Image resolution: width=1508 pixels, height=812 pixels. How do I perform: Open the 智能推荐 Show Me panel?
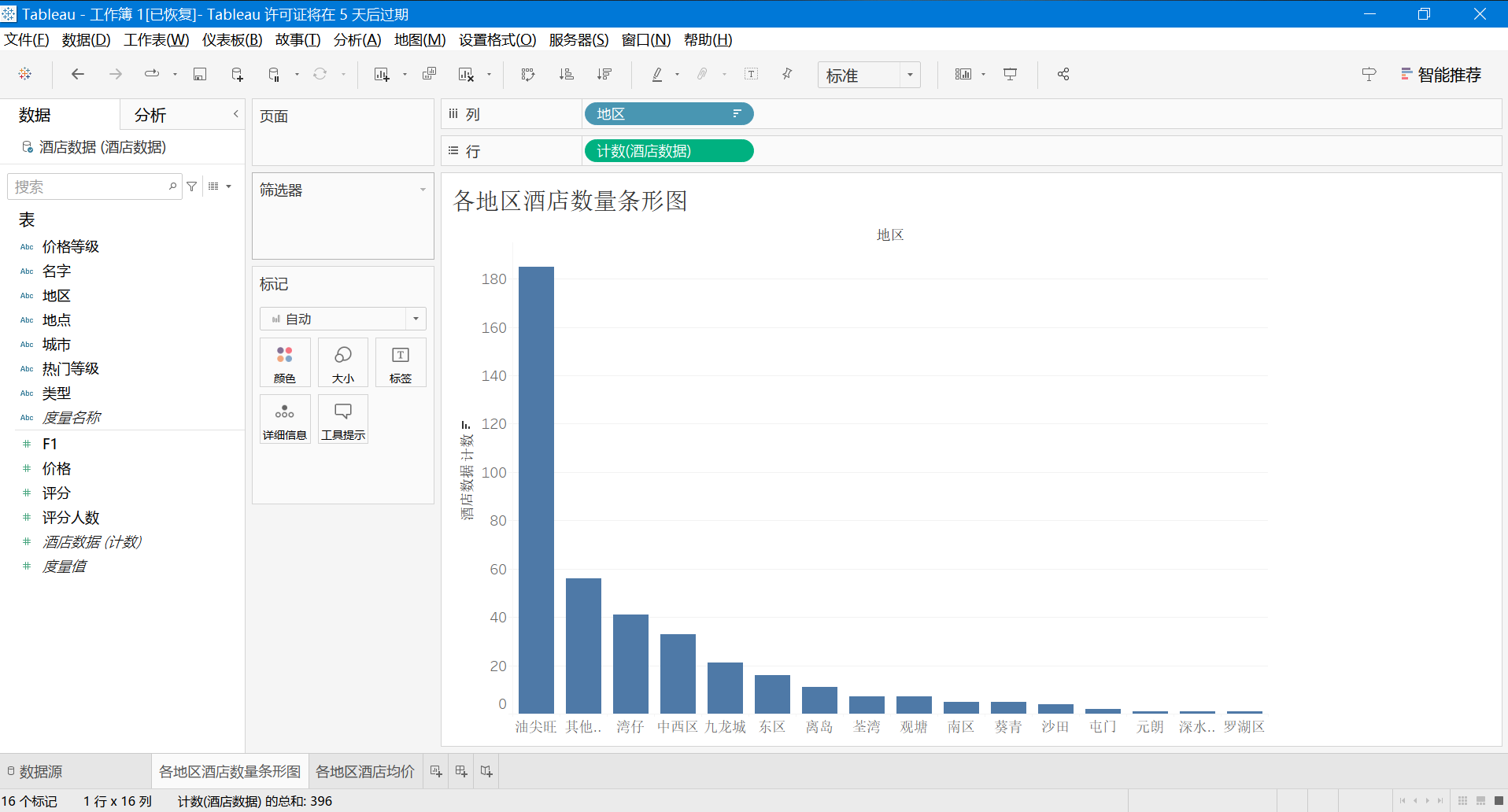tap(1442, 75)
